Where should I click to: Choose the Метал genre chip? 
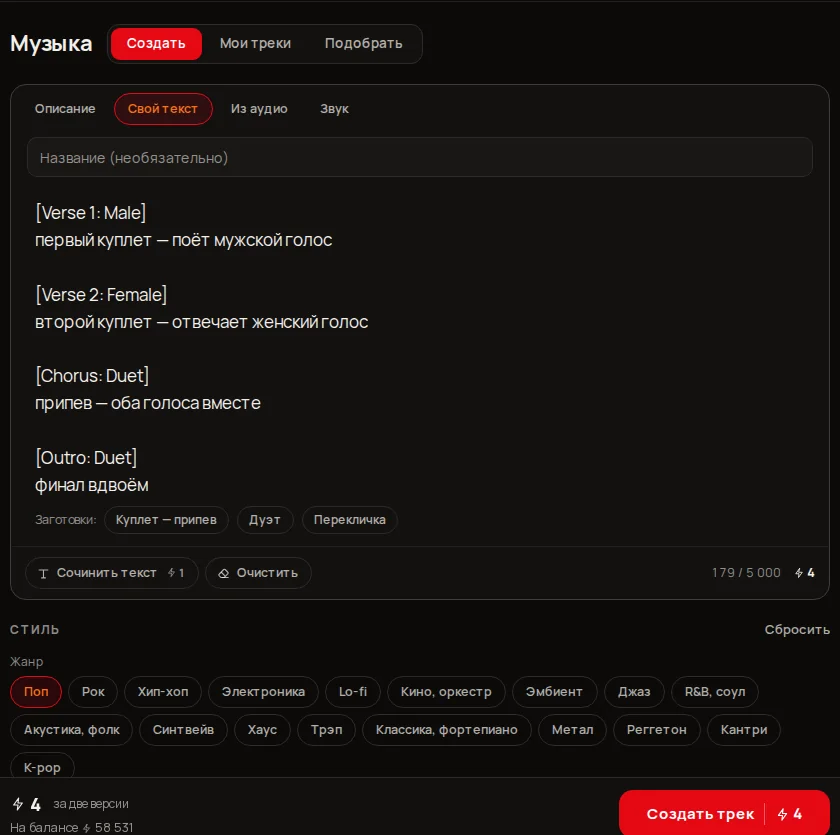[572, 729]
